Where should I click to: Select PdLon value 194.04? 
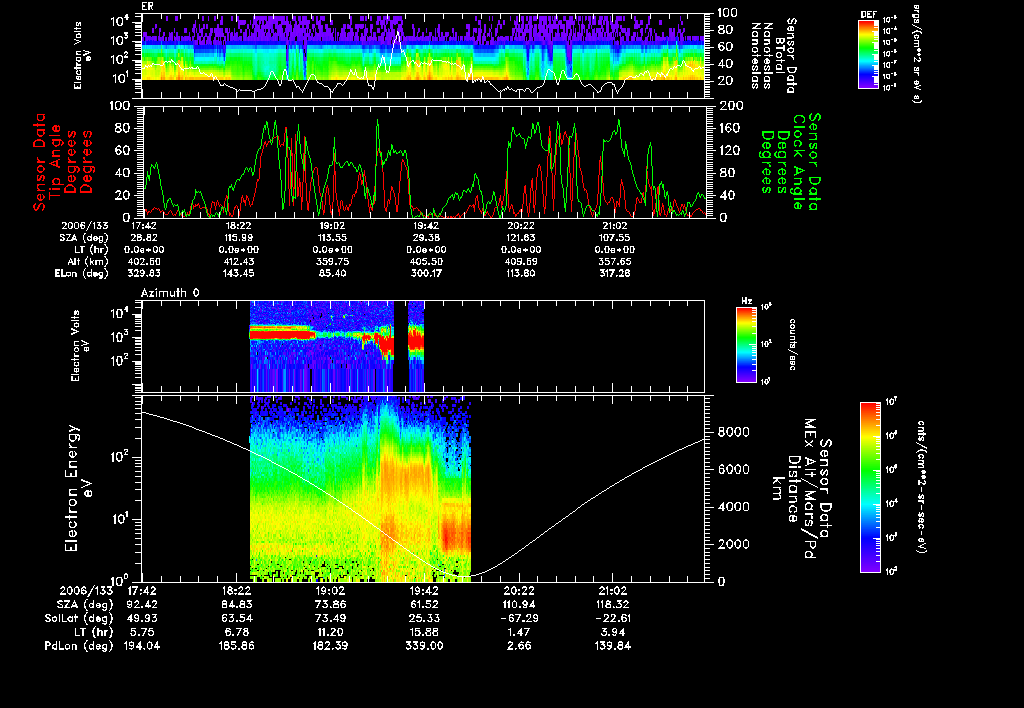[x=142, y=645]
